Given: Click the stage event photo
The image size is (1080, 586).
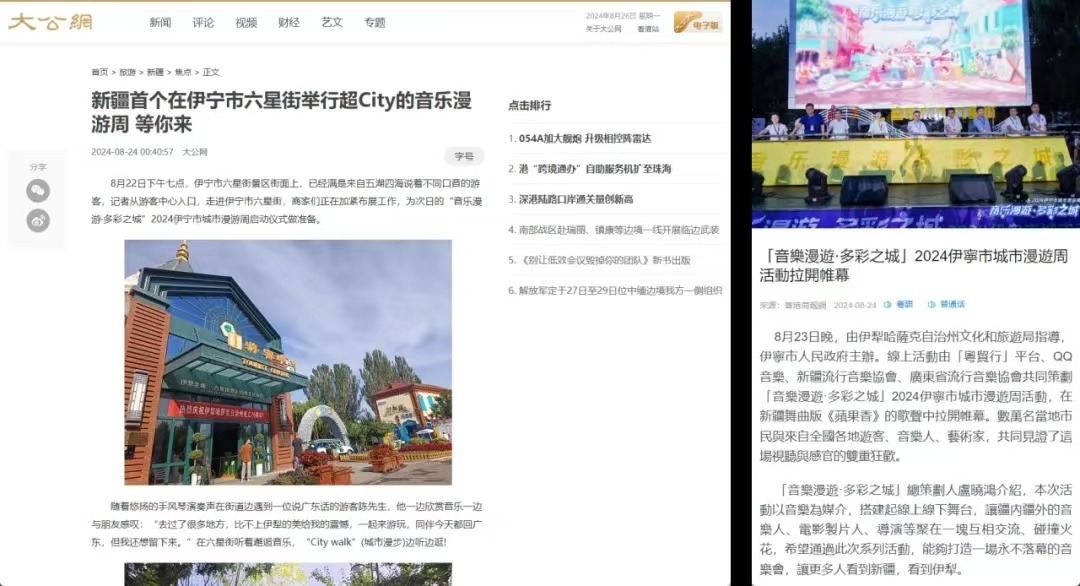Looking at the screenshot, I should point(915,113).
